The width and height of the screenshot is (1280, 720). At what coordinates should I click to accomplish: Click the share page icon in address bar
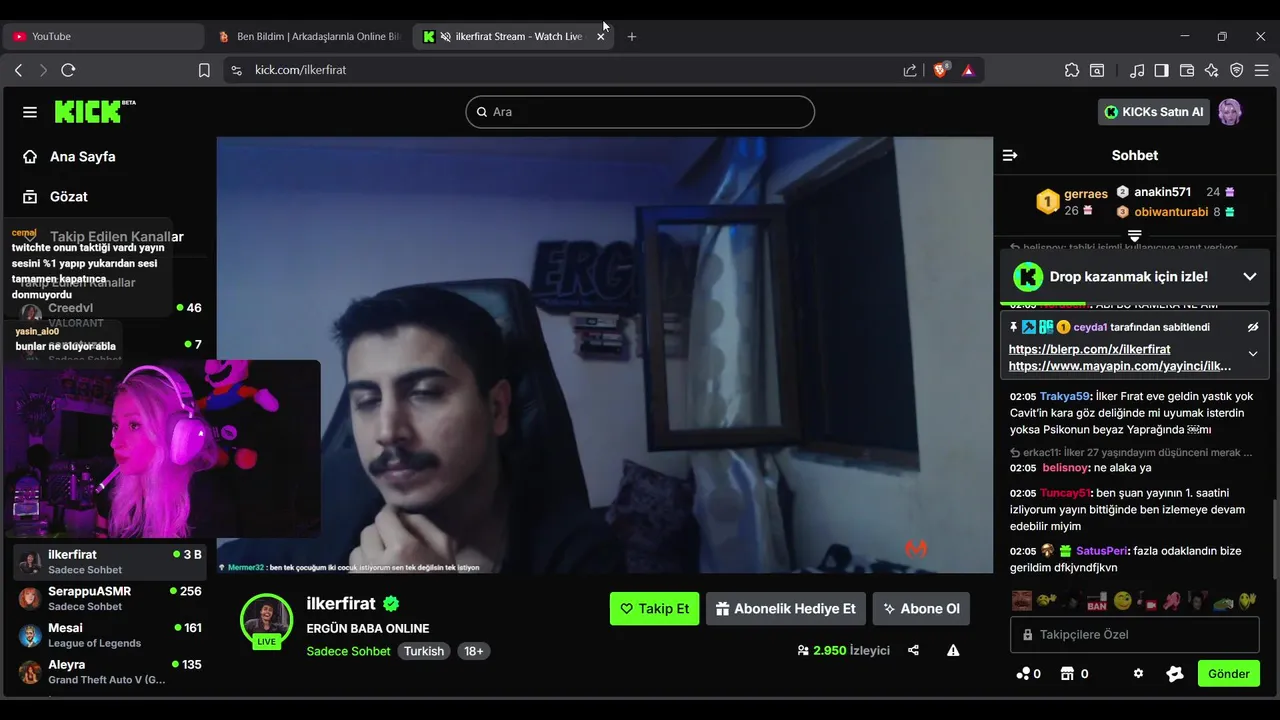click(x=910, y=70)
